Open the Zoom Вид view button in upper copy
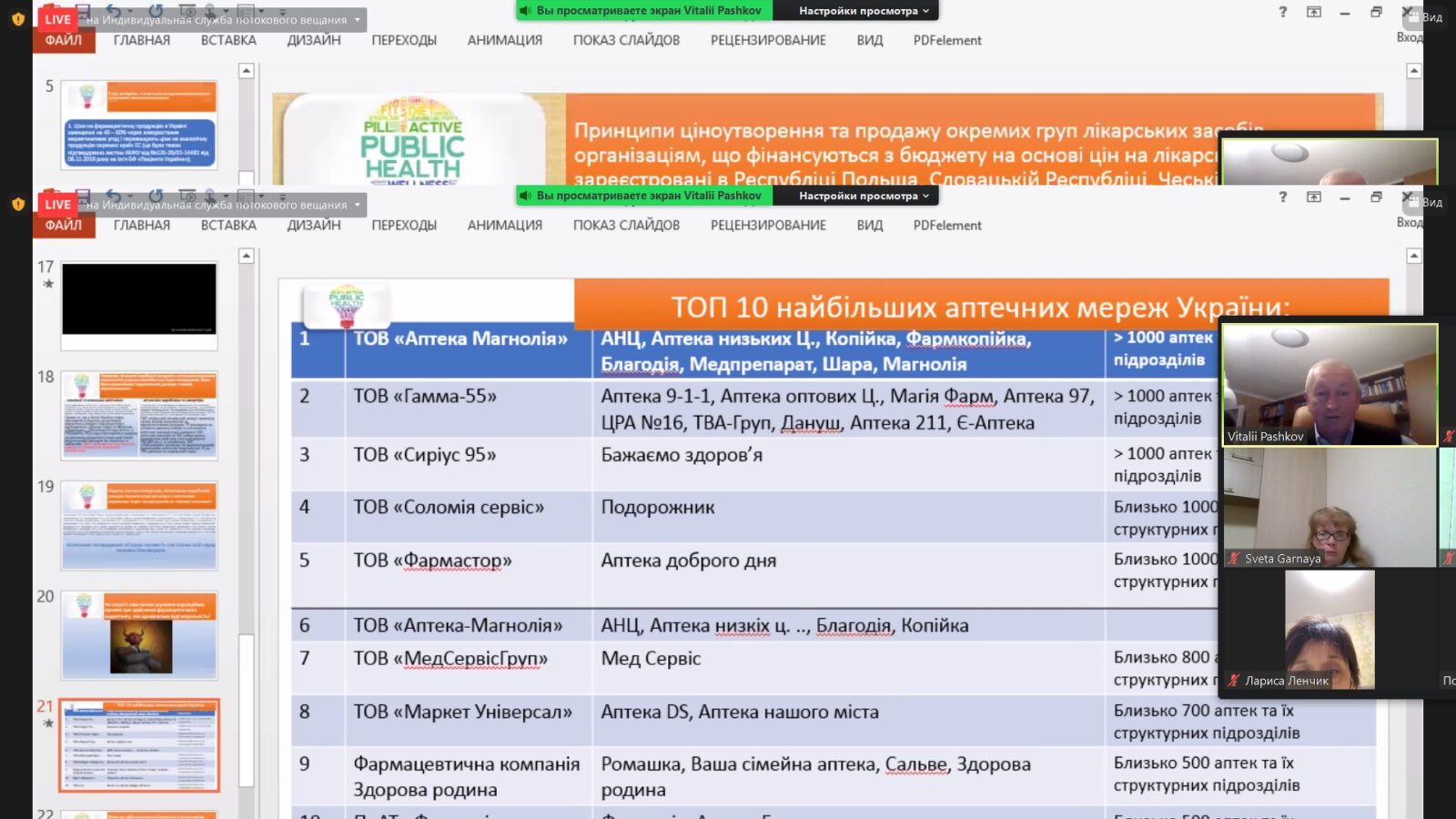This screenshot has width=1456, height=819. [x=1426, y=17]
